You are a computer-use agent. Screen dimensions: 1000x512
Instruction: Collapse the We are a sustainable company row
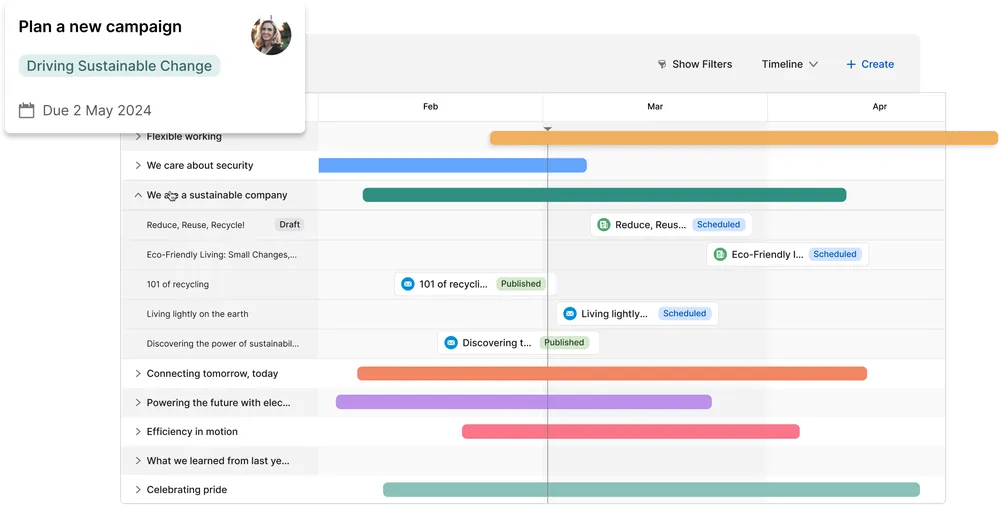[138, 196]
